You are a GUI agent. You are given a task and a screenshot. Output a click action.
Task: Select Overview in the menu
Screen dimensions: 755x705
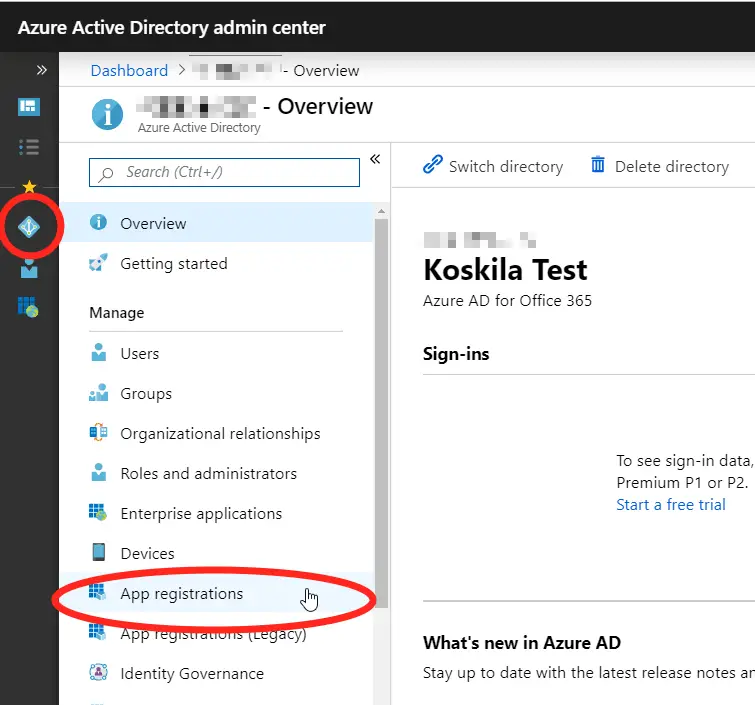point(153,224)
